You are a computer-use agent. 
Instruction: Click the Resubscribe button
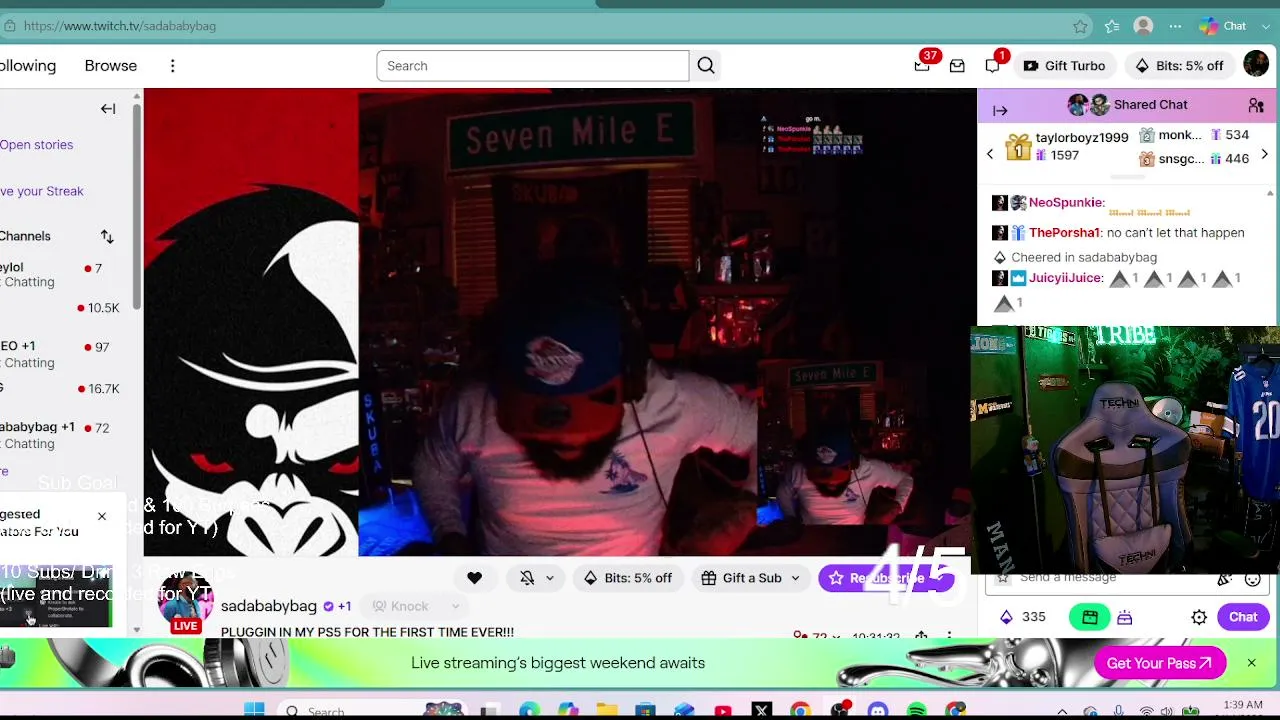coord(886,578)
